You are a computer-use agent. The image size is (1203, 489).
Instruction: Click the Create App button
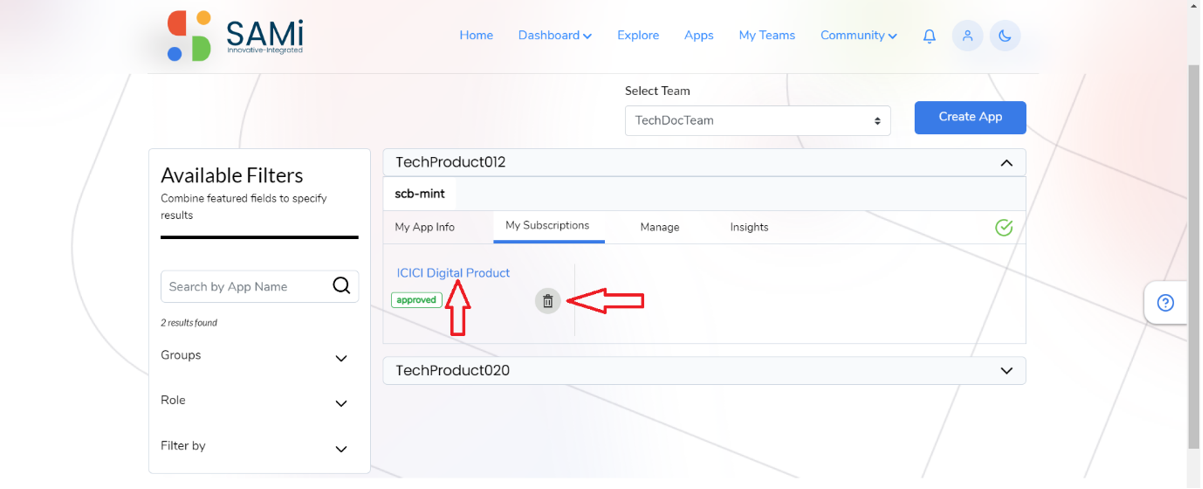click(x=970, y=117)
